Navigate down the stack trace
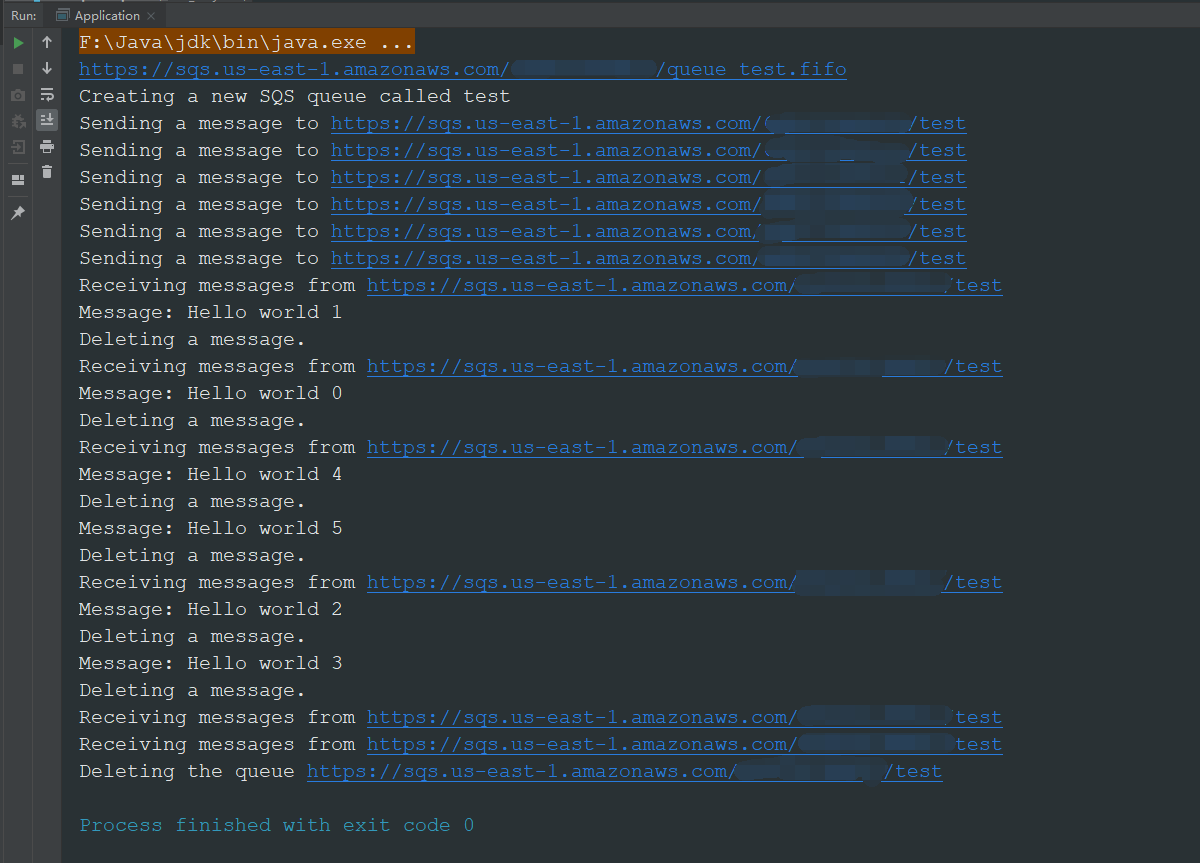The image size is (1200, 863). point(46,69)
